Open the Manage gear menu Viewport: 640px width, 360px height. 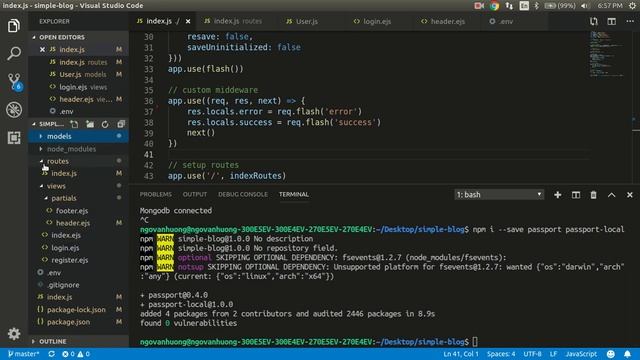tap(14, 333)
